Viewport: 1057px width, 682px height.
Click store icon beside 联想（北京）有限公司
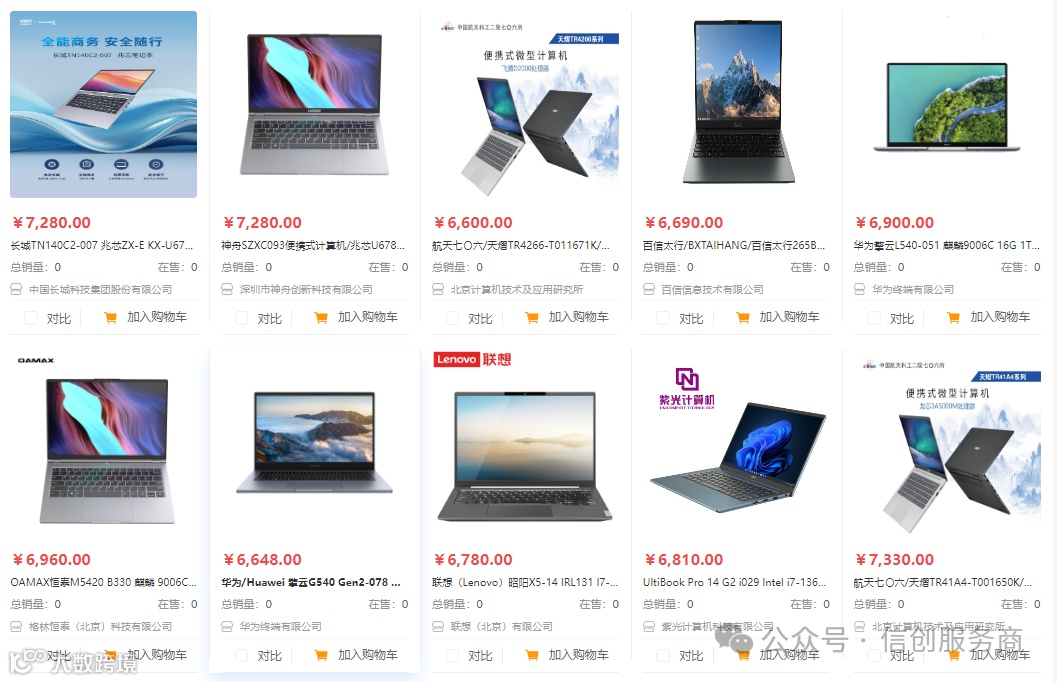(x=438, y=627)
